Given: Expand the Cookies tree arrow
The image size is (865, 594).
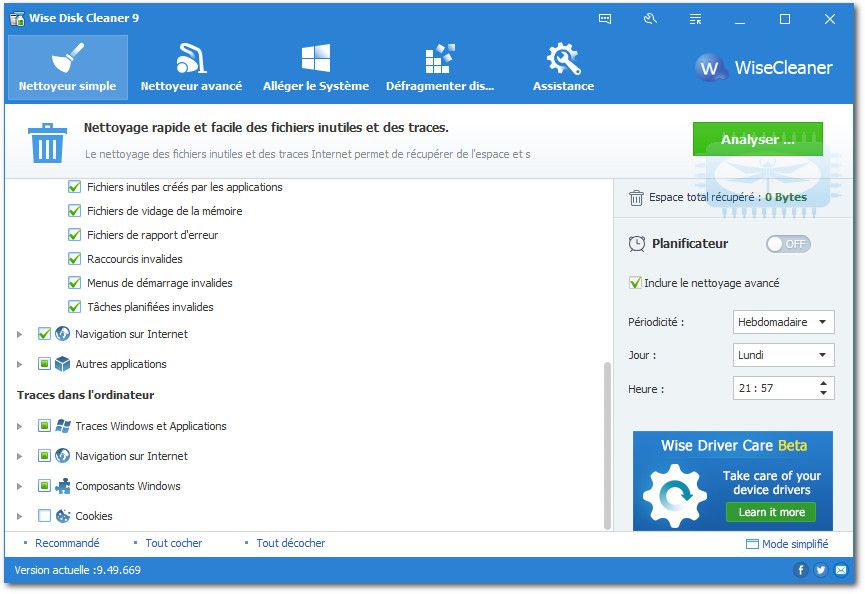Looking at the screenshot, I should 19,516.
